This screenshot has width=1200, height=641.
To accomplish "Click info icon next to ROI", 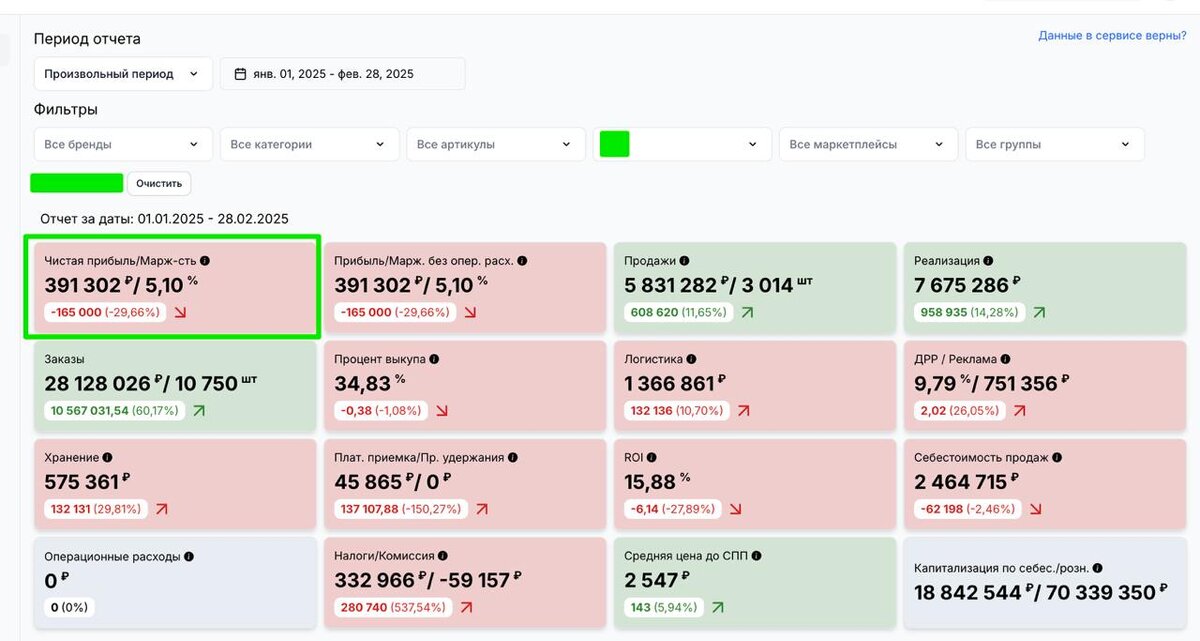I will (x=654, y=457).
